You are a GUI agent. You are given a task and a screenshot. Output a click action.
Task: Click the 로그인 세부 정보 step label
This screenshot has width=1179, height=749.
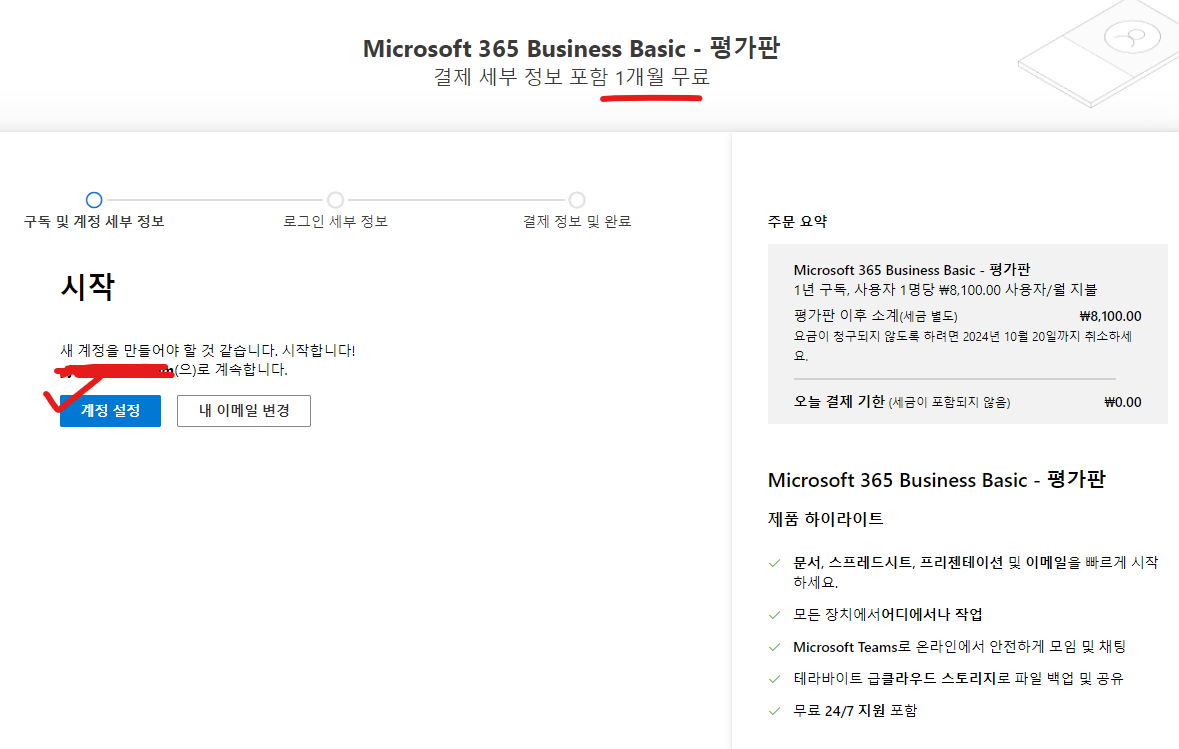point(335,222)
